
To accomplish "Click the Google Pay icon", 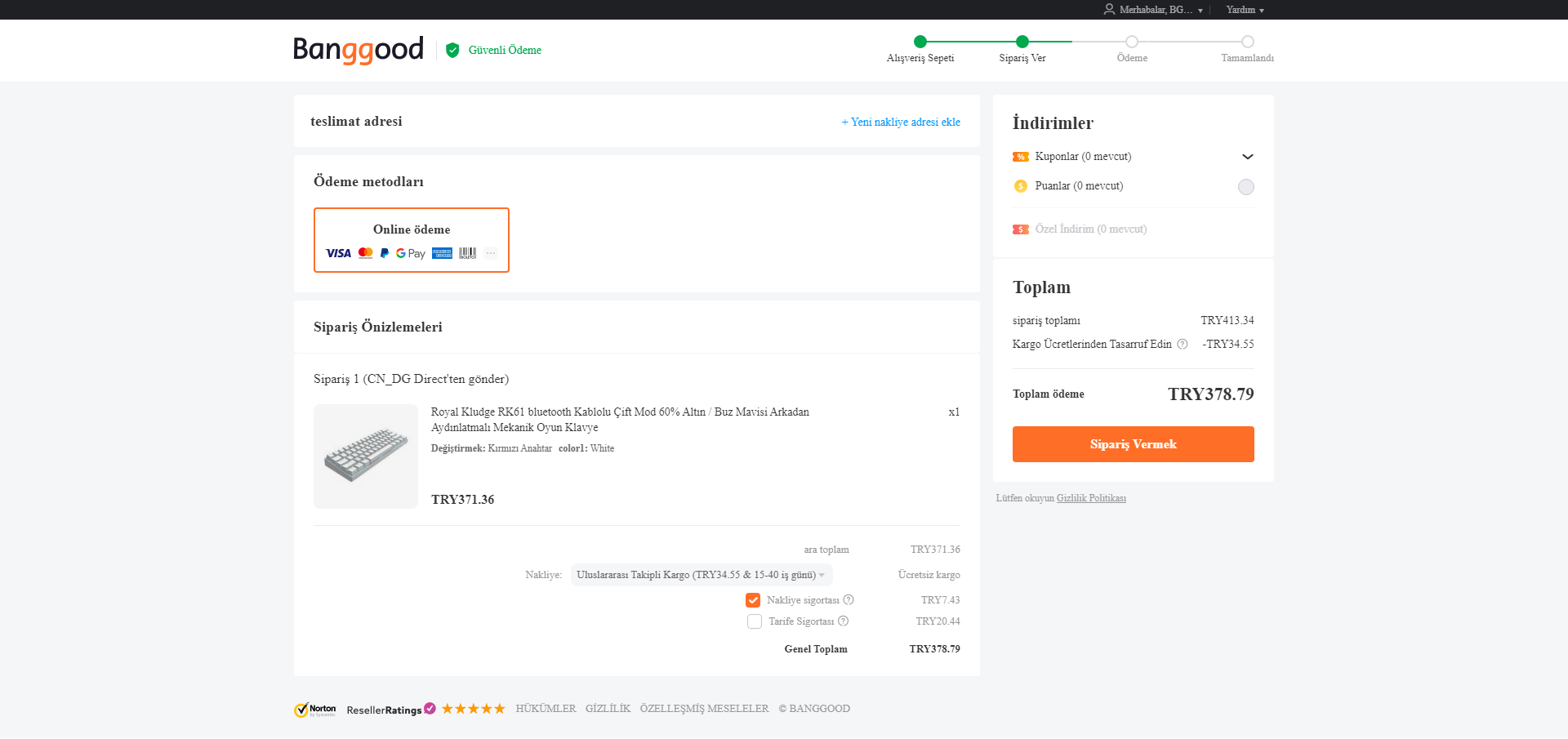I will pos(411,253).
